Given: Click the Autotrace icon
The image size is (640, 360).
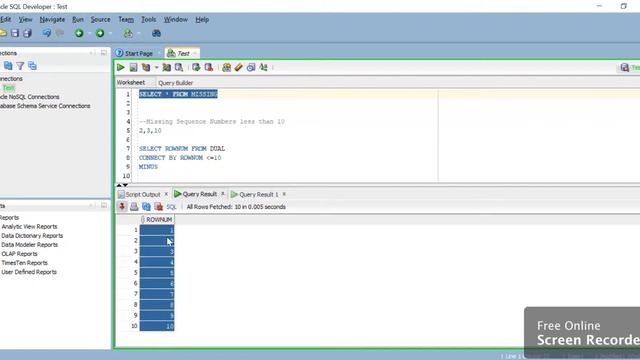Looking at the screenshot, I should (166, 67).
